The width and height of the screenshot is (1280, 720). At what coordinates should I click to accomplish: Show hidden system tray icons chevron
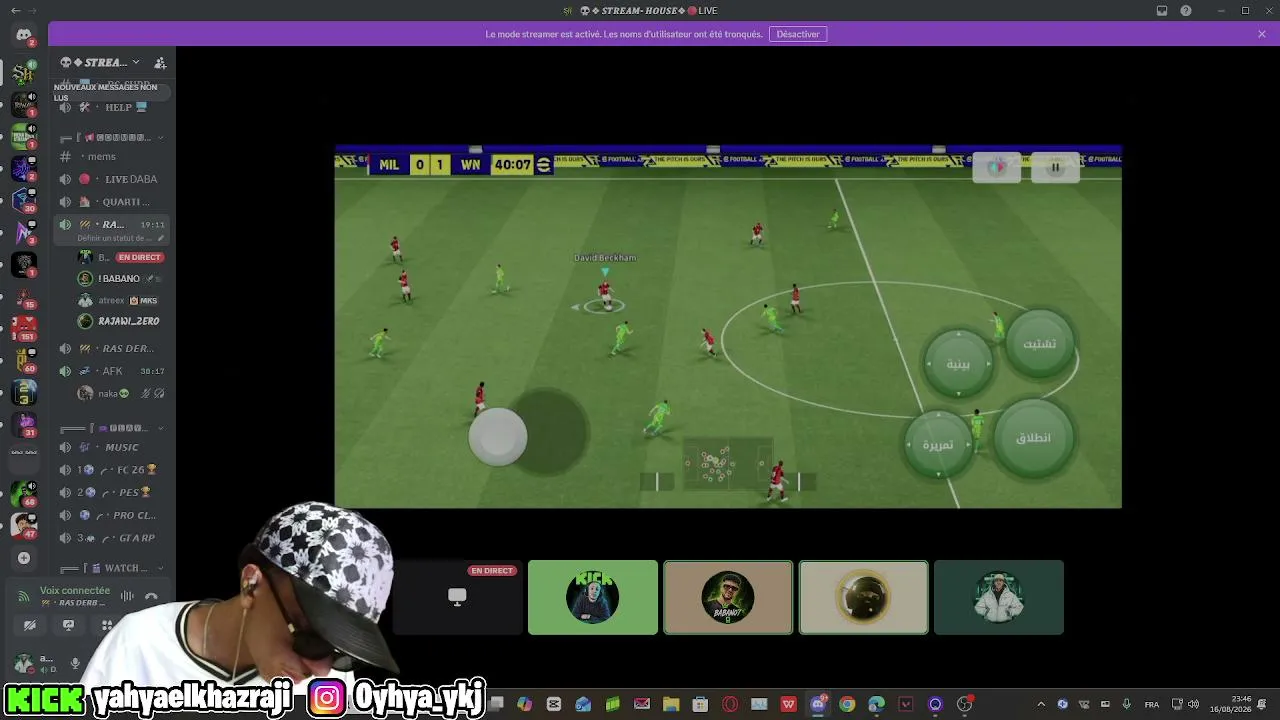[1041, 704]
